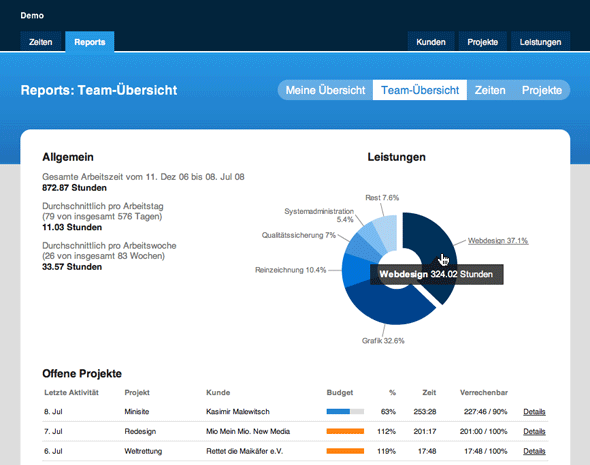This screenshot has height=465, width=590.
Task: Click the Offene Projekte heading
Action: (82, 374)
